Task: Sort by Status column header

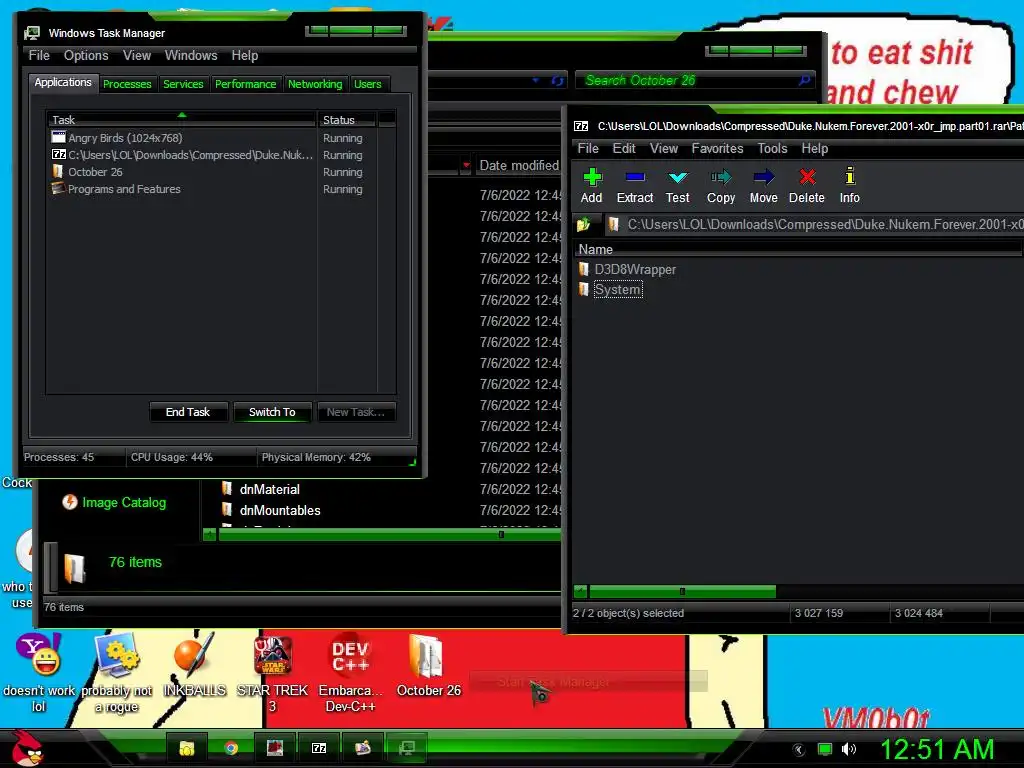Action: point(347,120)
